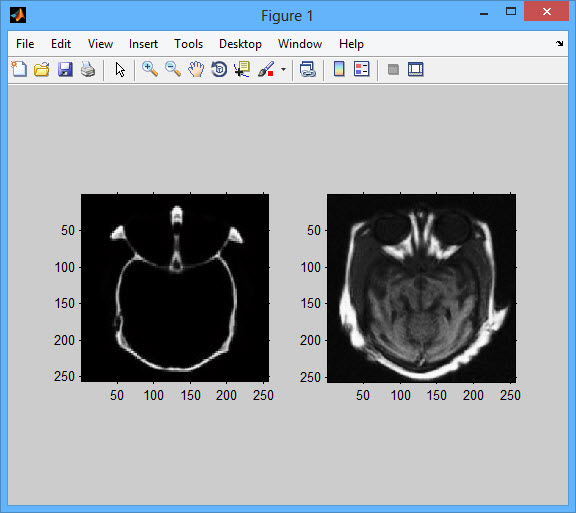This screenshot has height=513, width=576.
Task: Select the Edit Plot arrow tool
Action: [x=120, y=69]
